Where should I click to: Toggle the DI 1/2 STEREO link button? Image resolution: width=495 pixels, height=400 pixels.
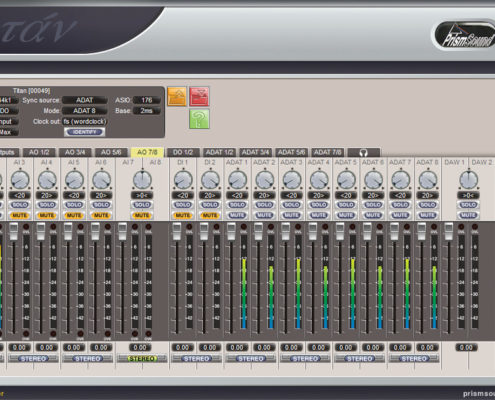point(197,359)
